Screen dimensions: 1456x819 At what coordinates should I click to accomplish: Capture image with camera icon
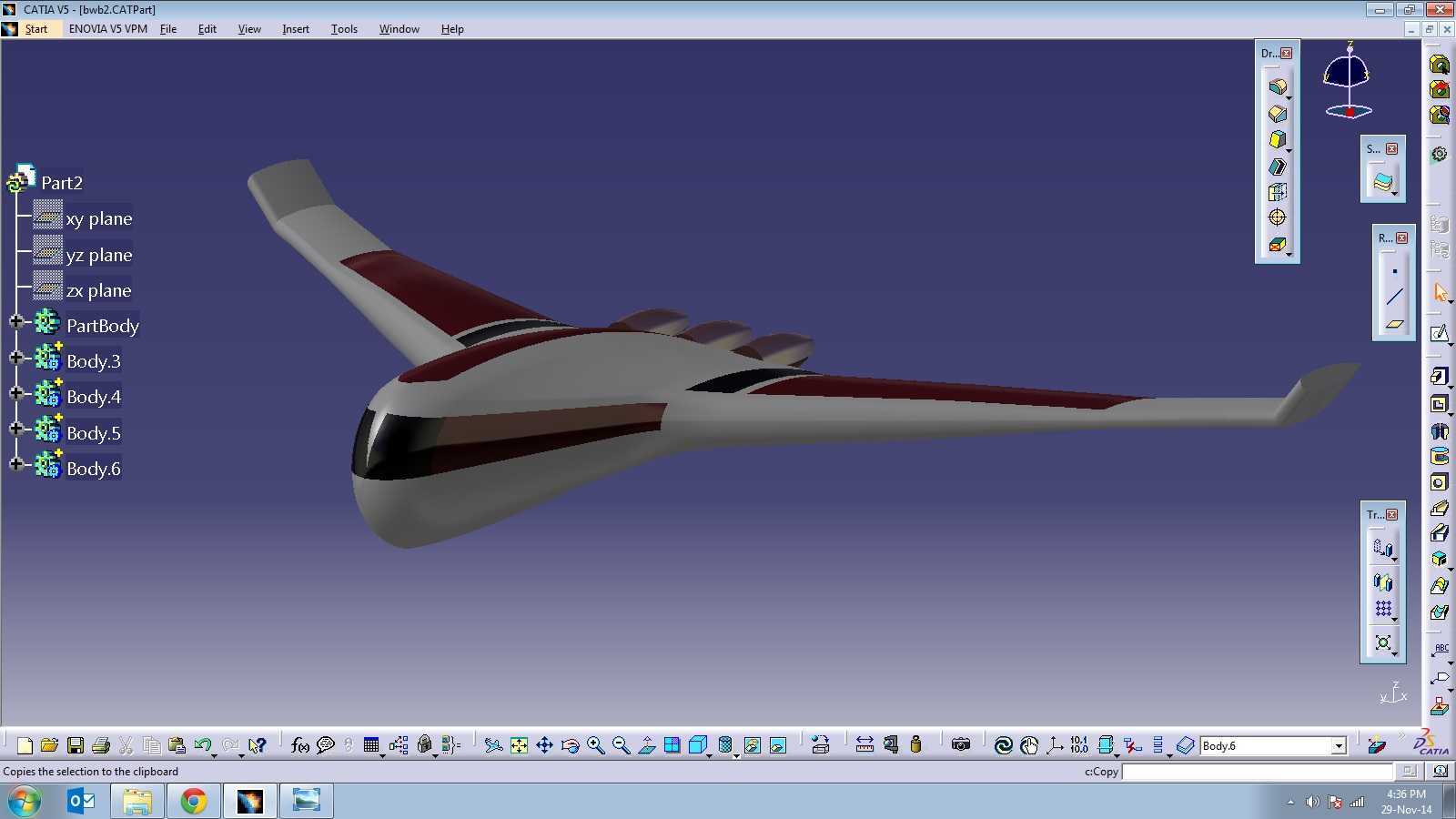point(961,745)
